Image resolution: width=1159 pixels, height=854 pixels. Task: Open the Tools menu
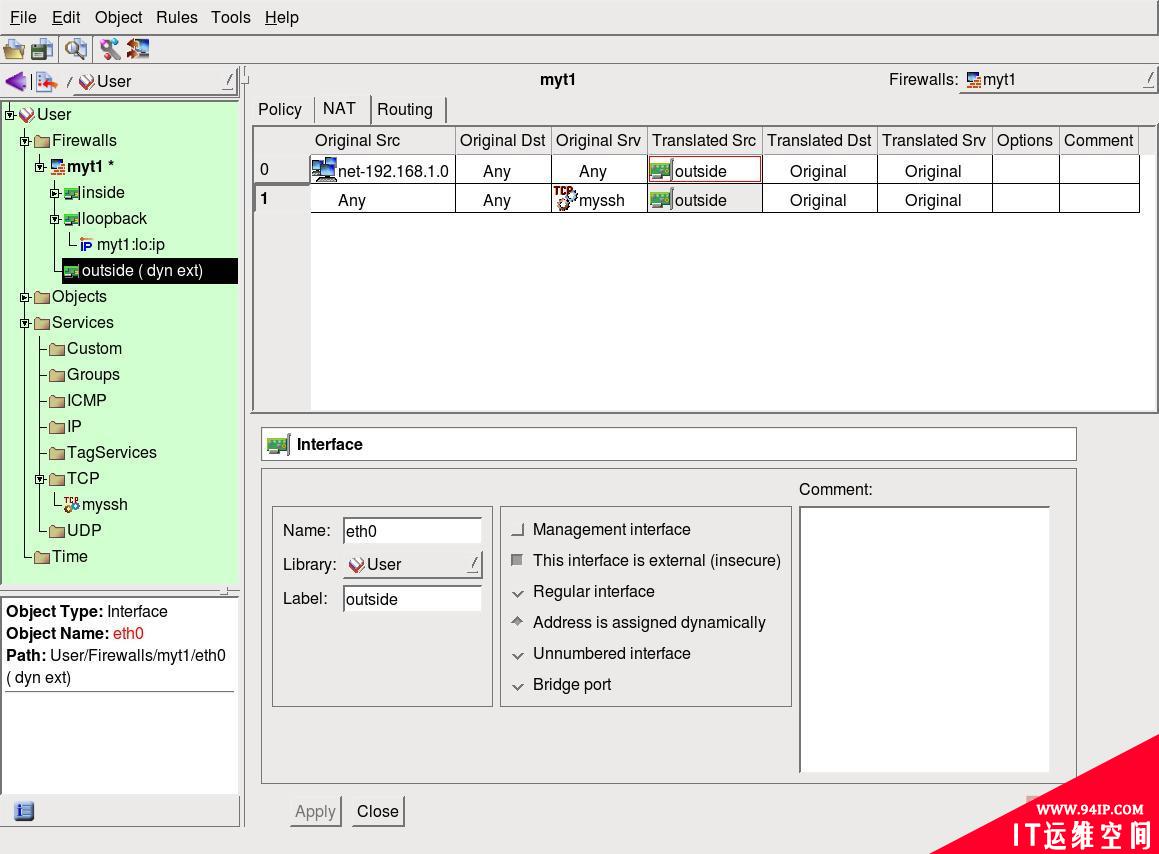pos(231,17)
